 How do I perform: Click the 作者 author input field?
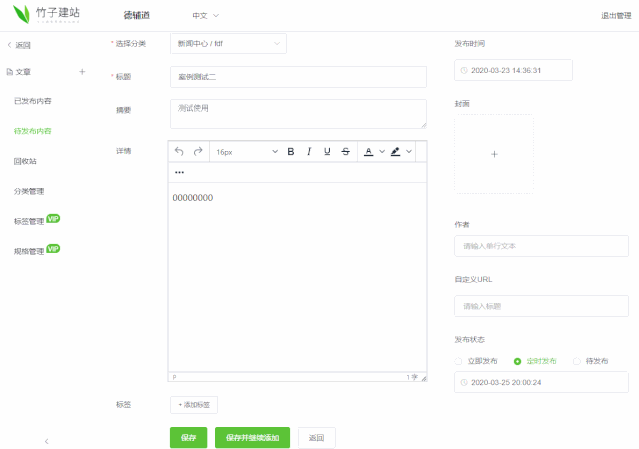pyautogui.click(x=541, y=246)
